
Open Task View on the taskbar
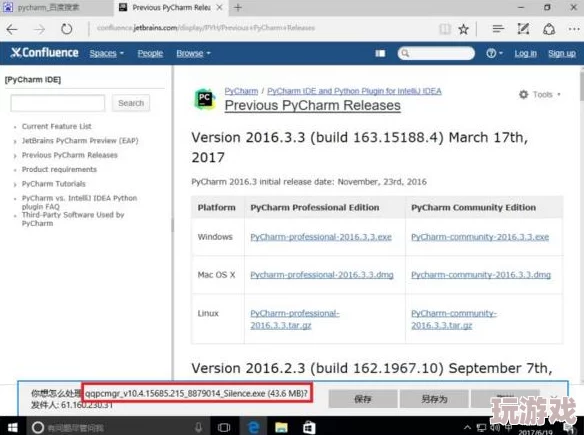223,427
